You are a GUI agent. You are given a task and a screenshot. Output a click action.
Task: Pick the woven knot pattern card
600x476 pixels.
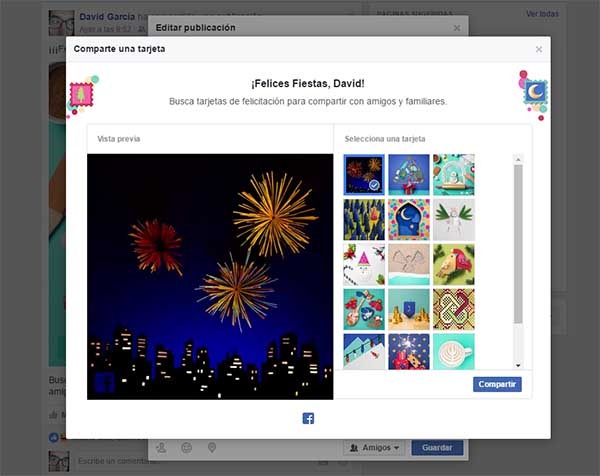pyautogui.click(x=453, y=309)
